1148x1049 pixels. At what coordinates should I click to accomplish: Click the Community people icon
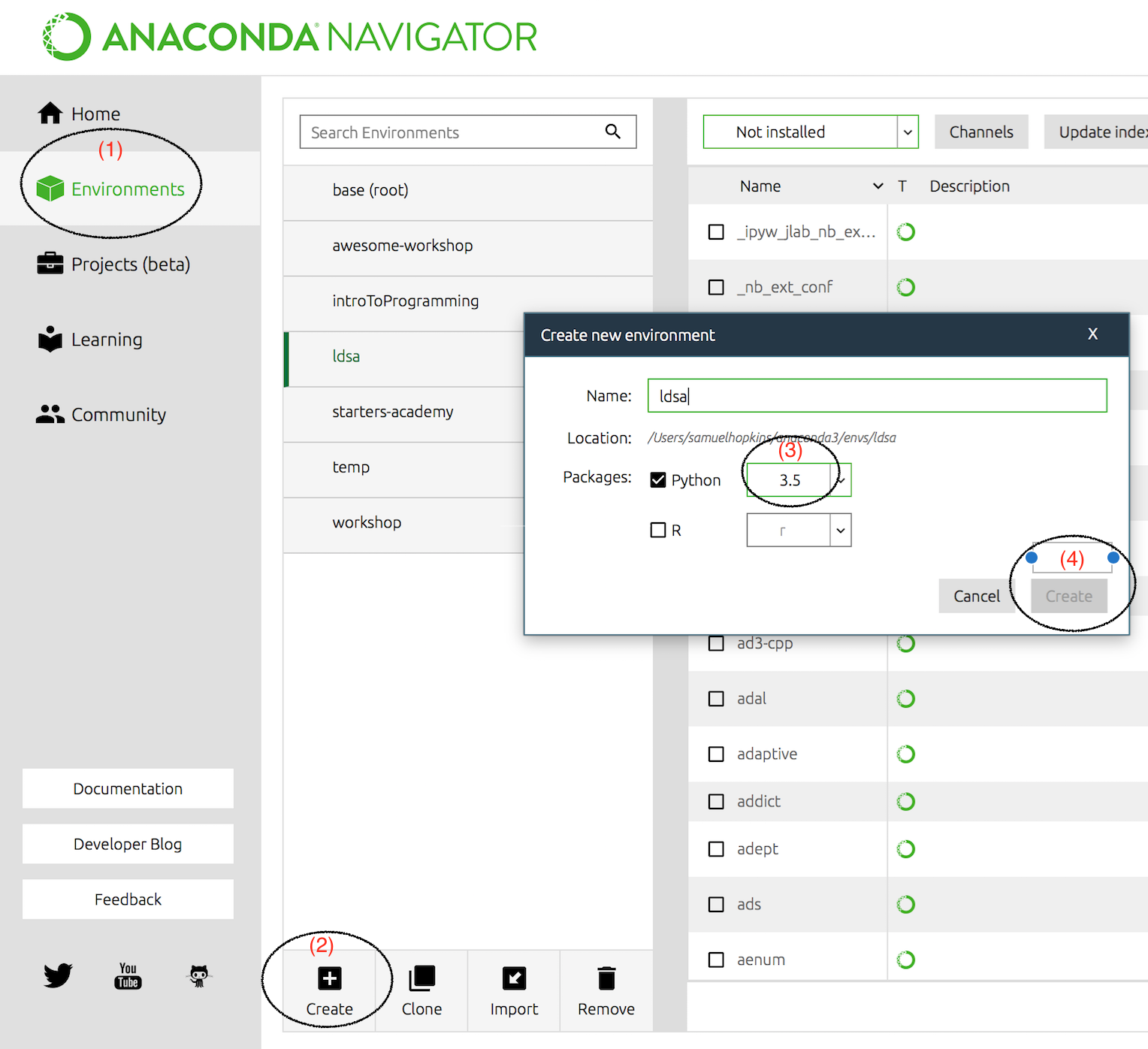point(50,414)
